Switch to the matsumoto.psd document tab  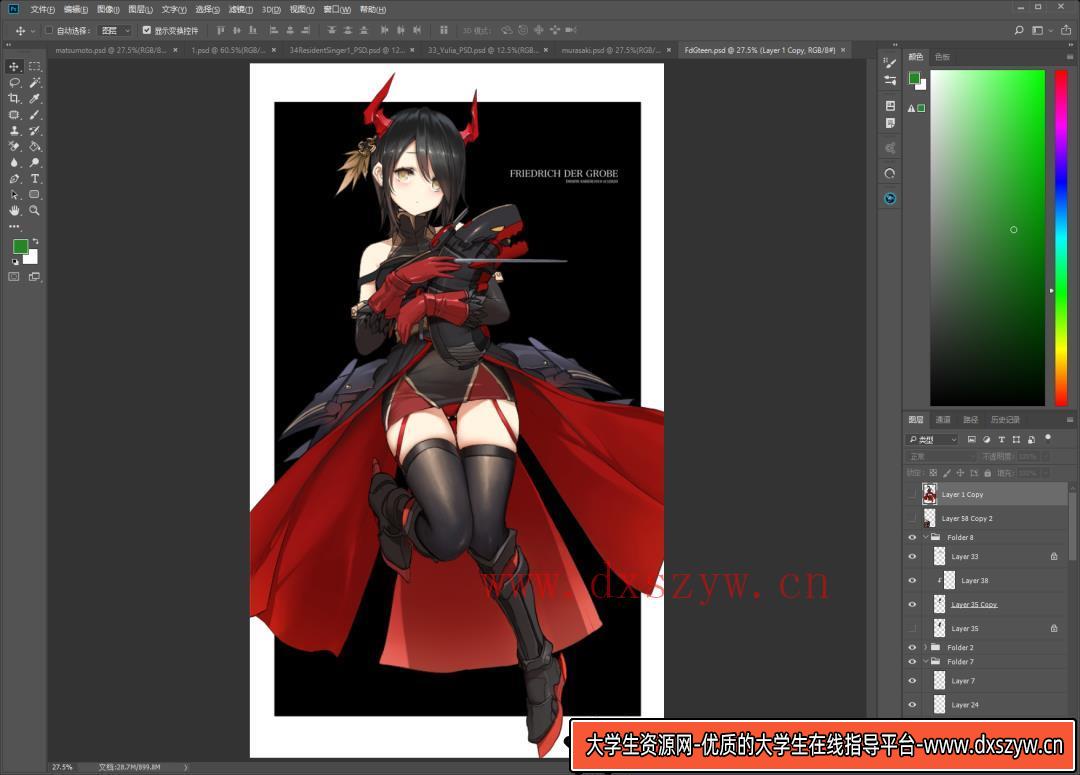click(110, 50)
